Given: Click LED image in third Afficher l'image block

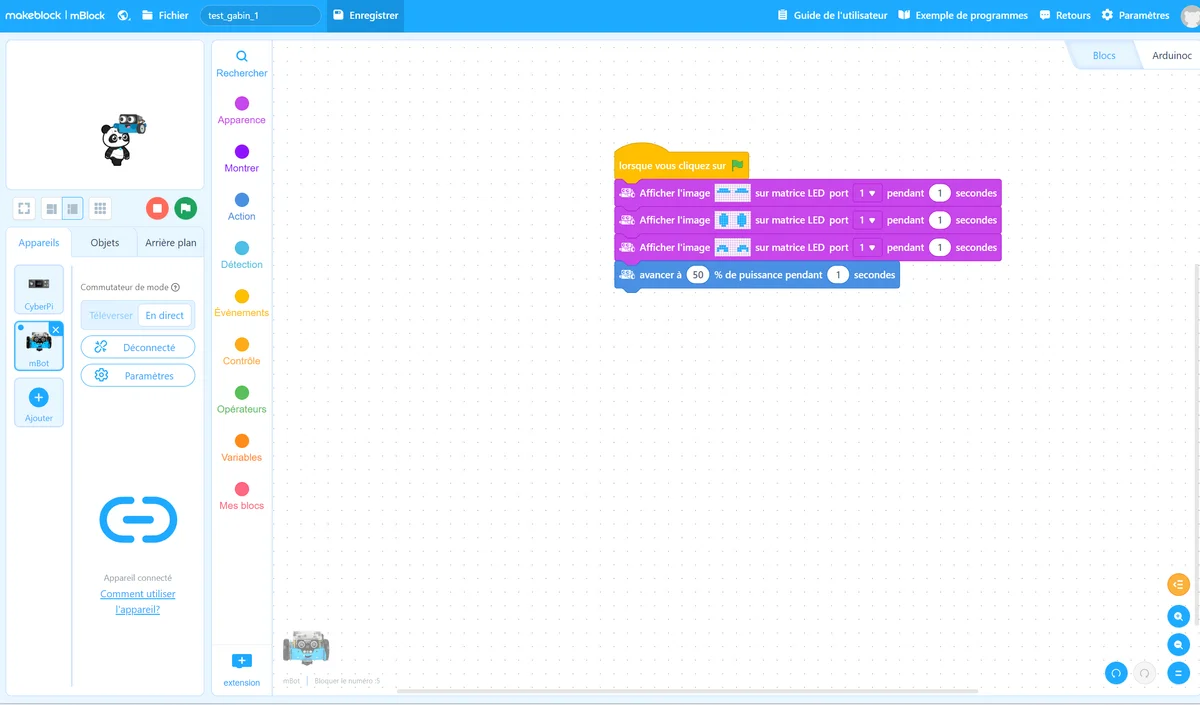Looking at the screenshot, I should 732,247.
